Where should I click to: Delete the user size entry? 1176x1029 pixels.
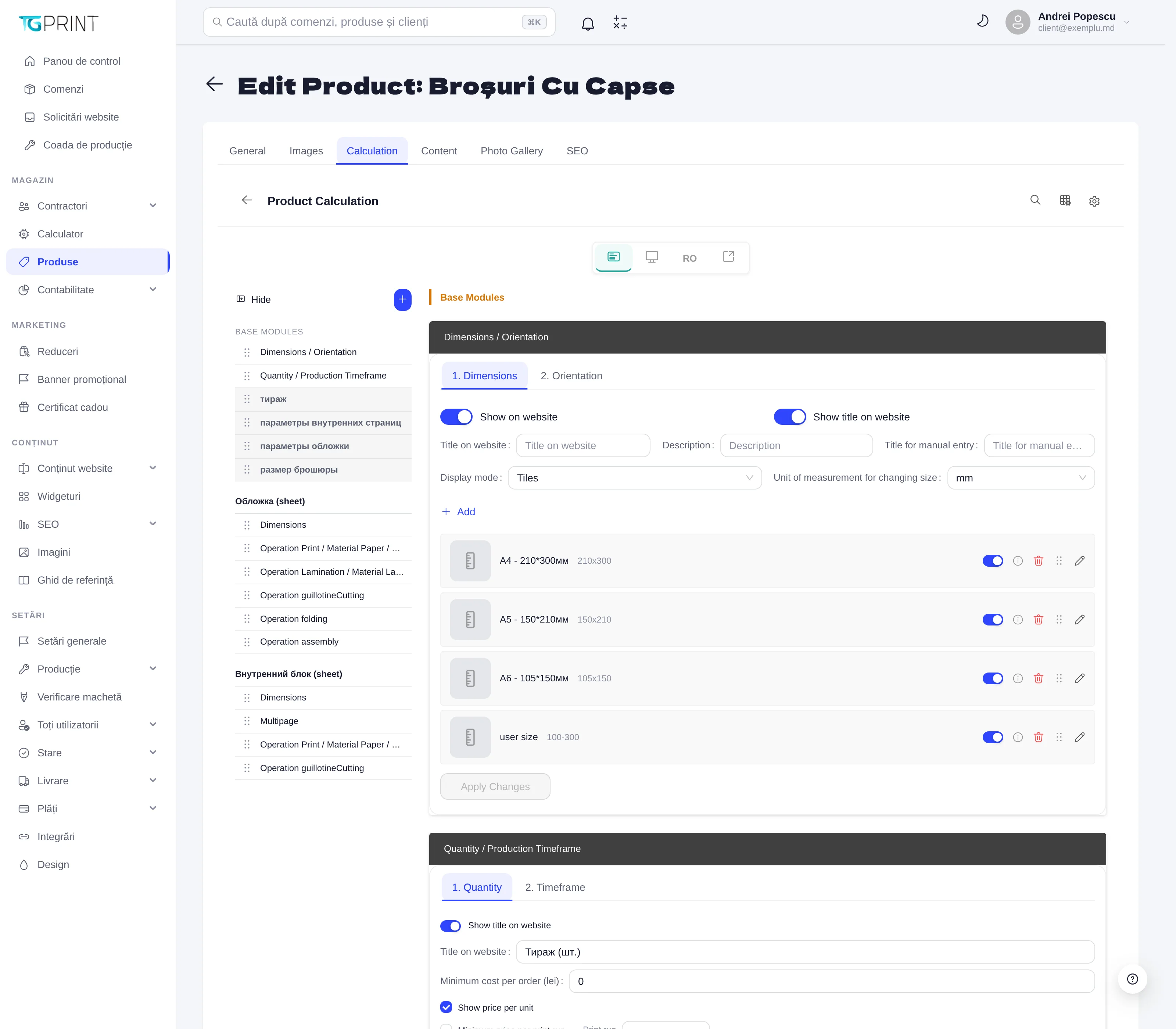point(1038,737)
